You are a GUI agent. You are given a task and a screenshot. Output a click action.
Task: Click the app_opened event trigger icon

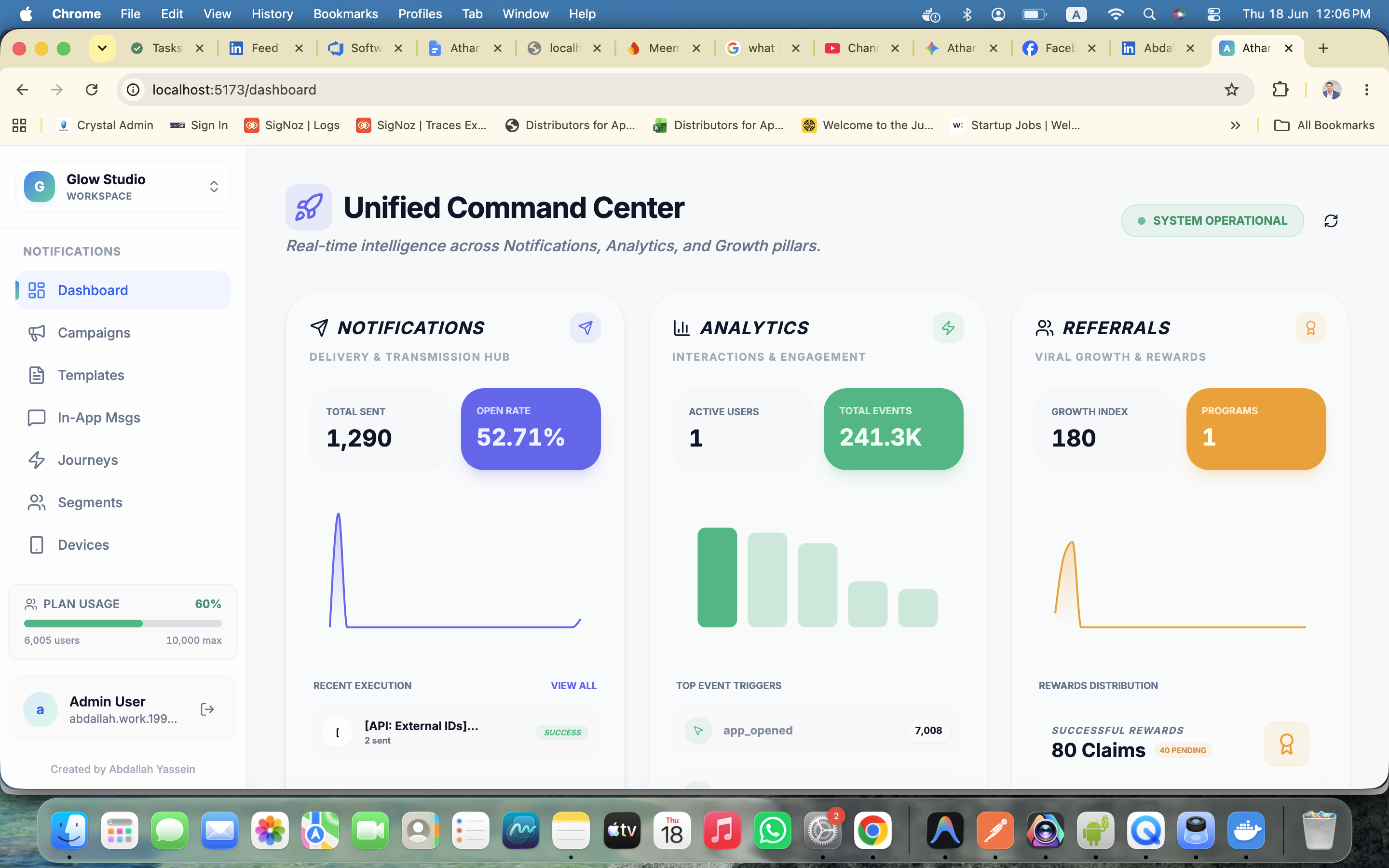698,730
